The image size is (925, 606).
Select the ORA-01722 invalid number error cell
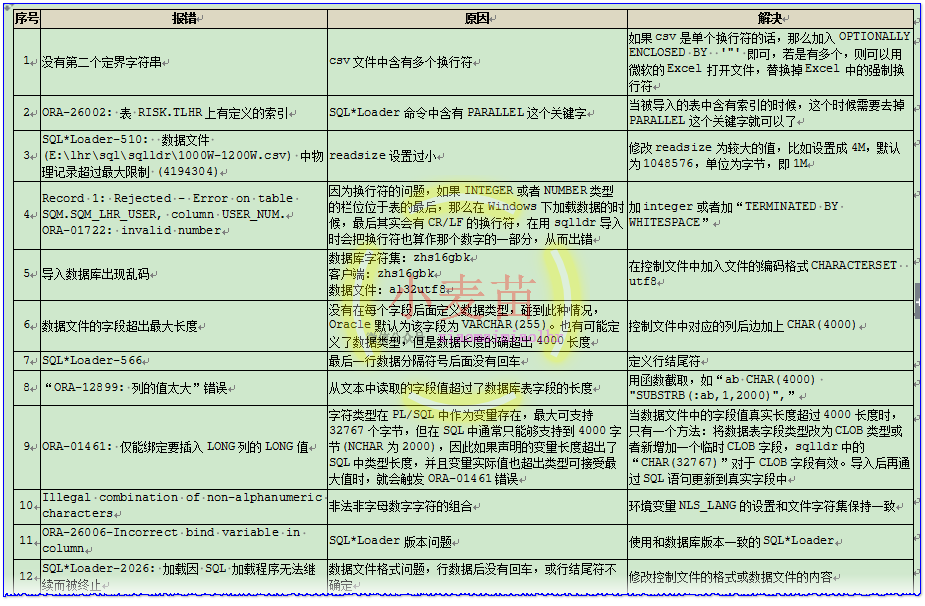pos(184,215)
